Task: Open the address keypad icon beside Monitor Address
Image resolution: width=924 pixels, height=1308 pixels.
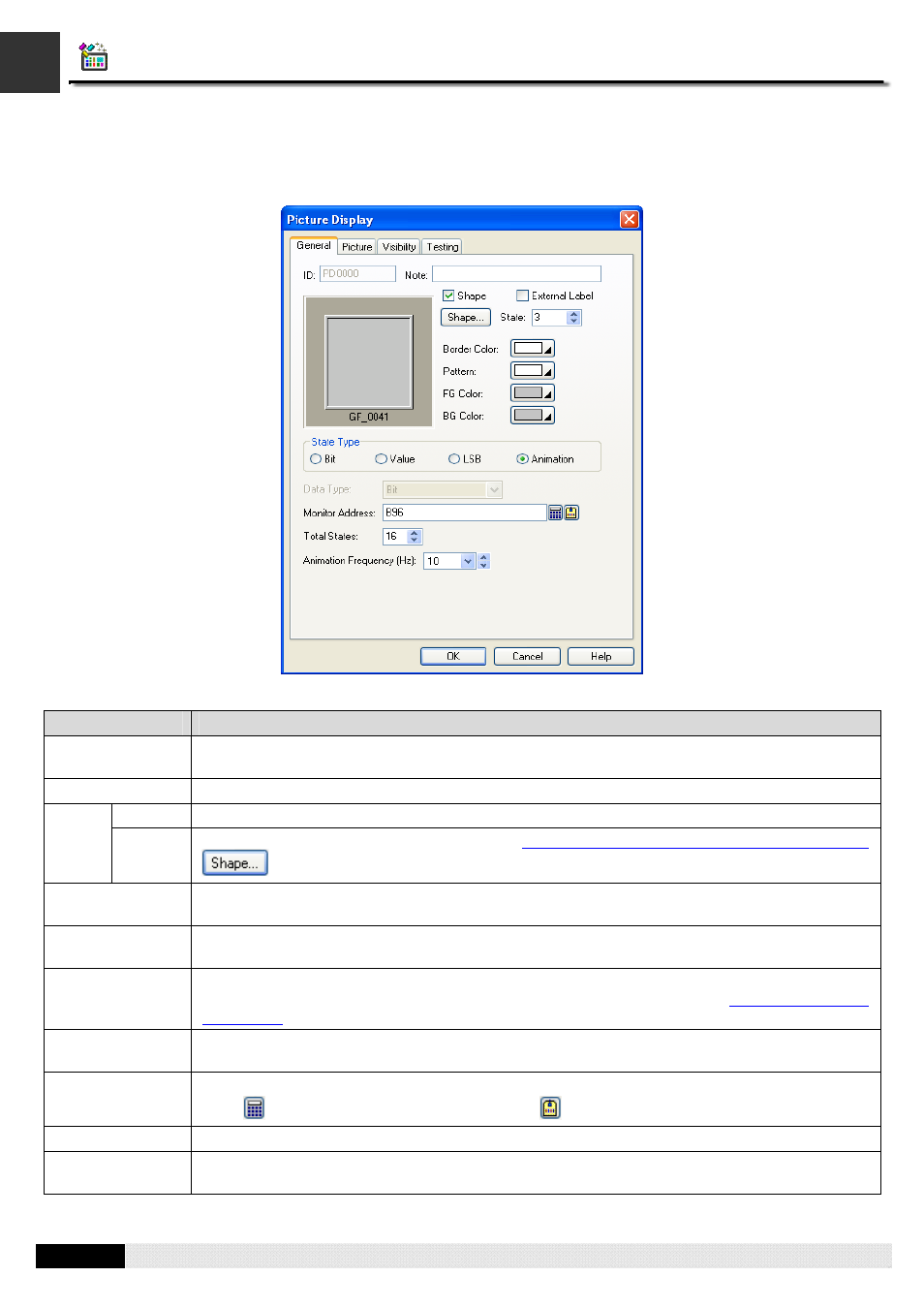Action: point(555,513)
